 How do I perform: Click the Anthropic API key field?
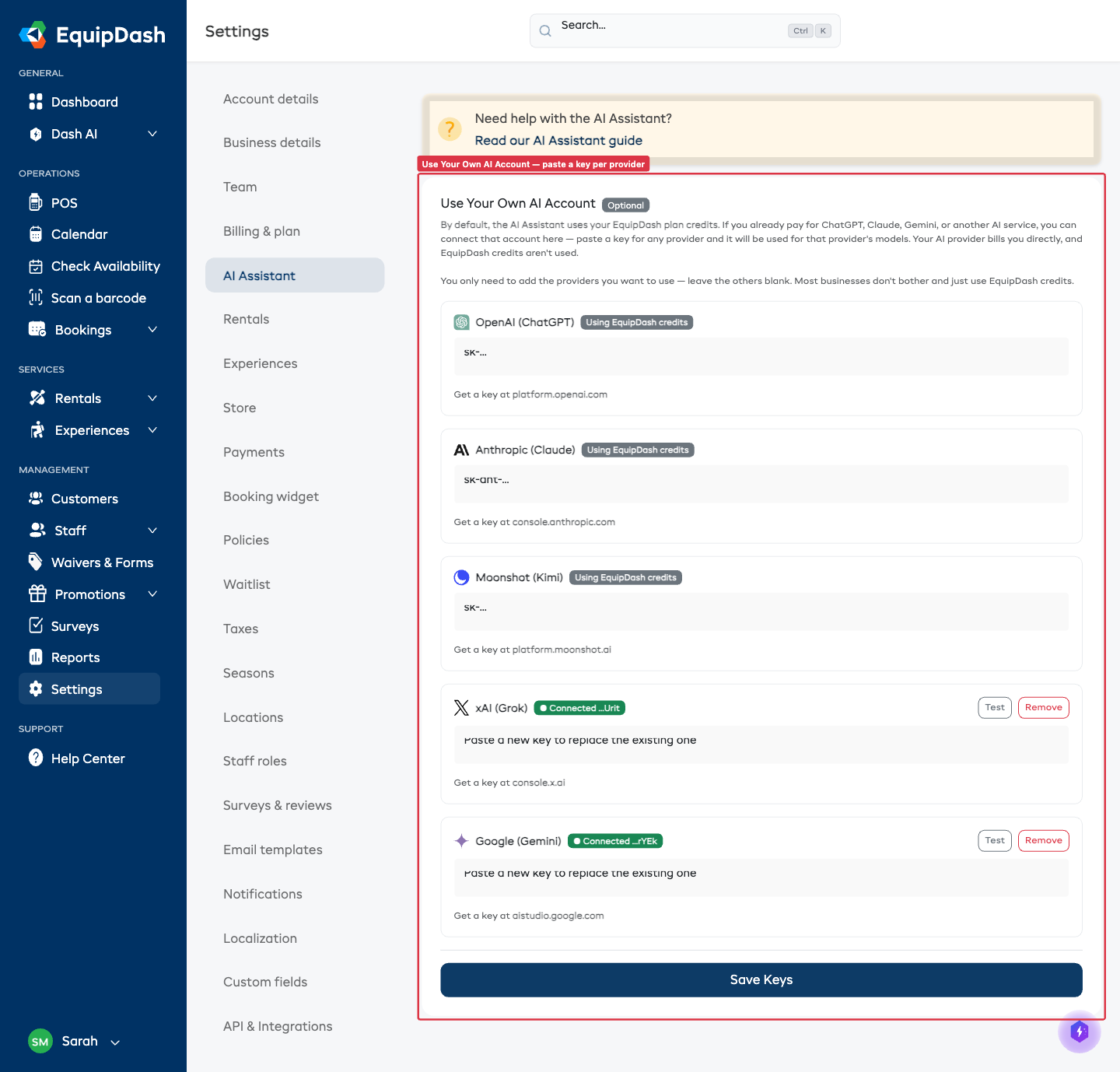[x=761, y=484]
